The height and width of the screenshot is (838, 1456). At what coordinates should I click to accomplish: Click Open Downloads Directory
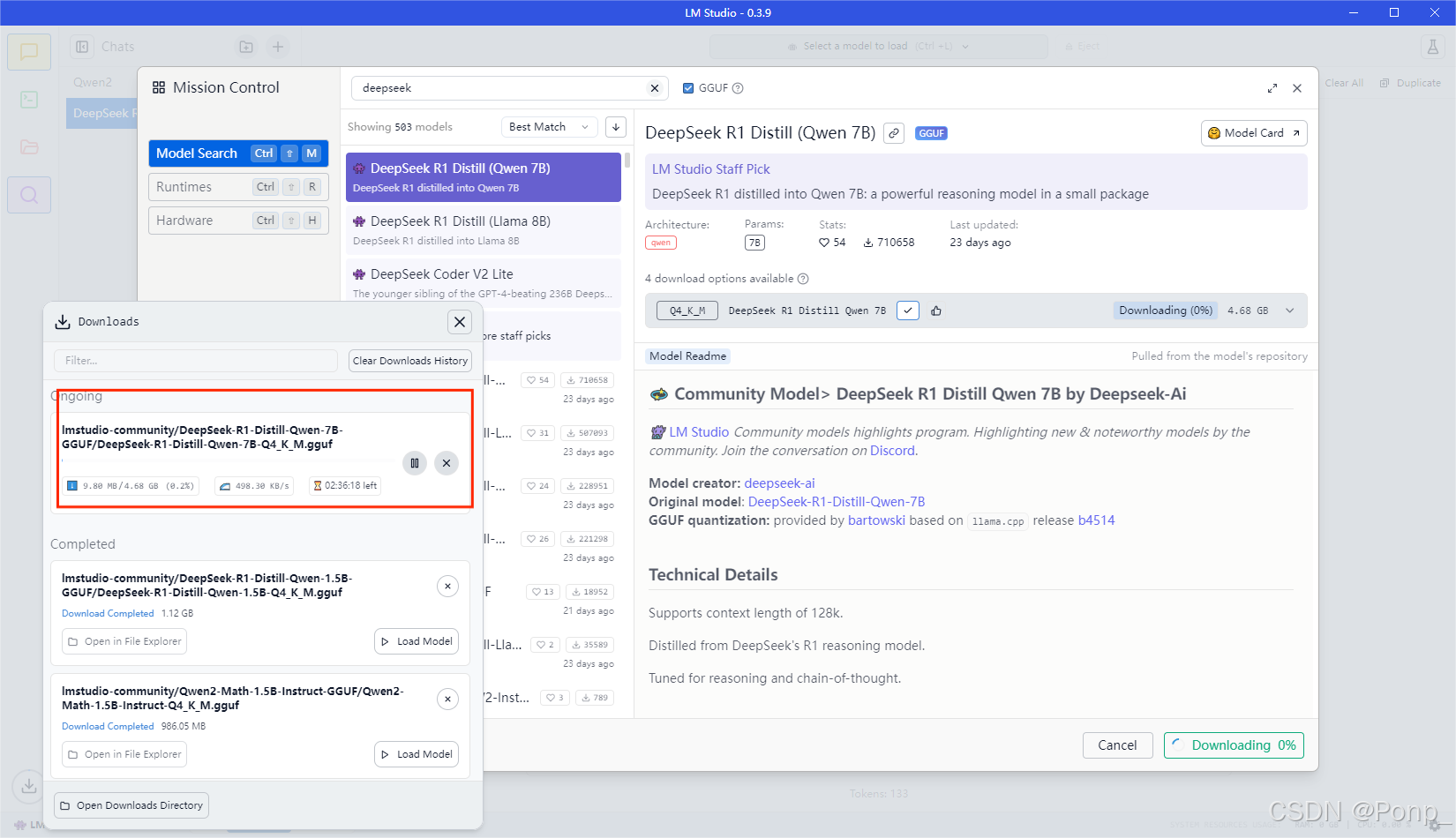coord(131,805)
